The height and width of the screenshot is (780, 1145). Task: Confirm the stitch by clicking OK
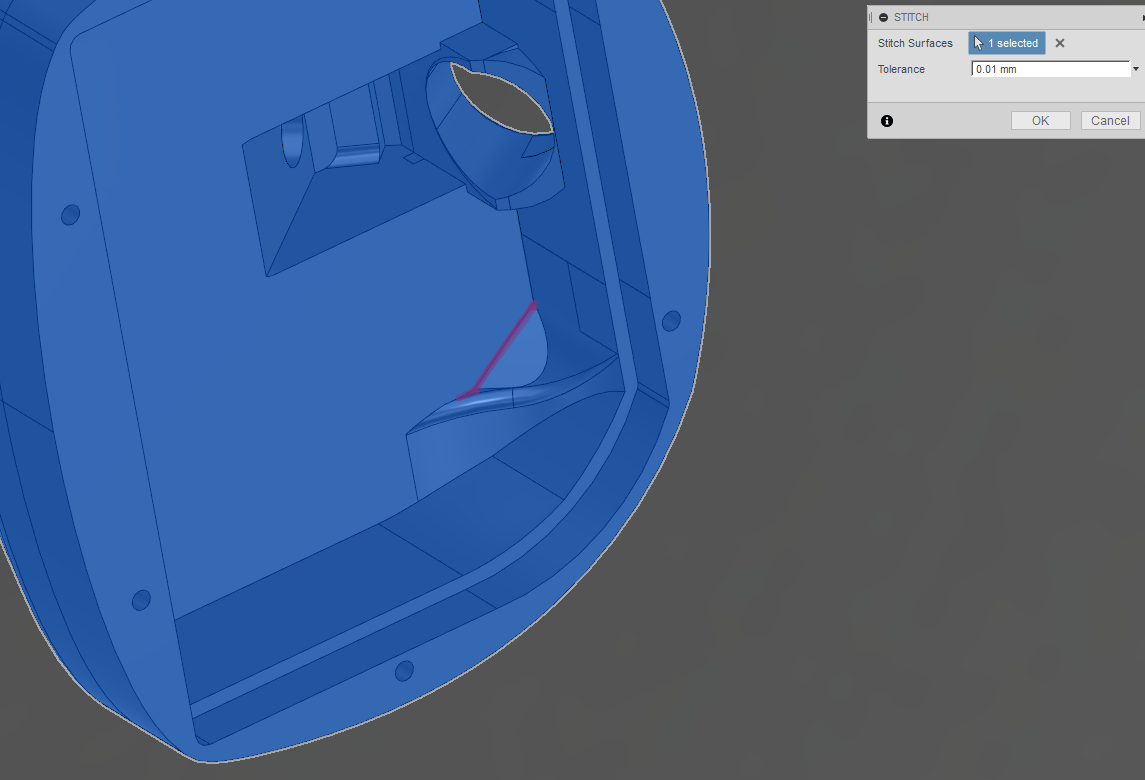pos(1040,120)
